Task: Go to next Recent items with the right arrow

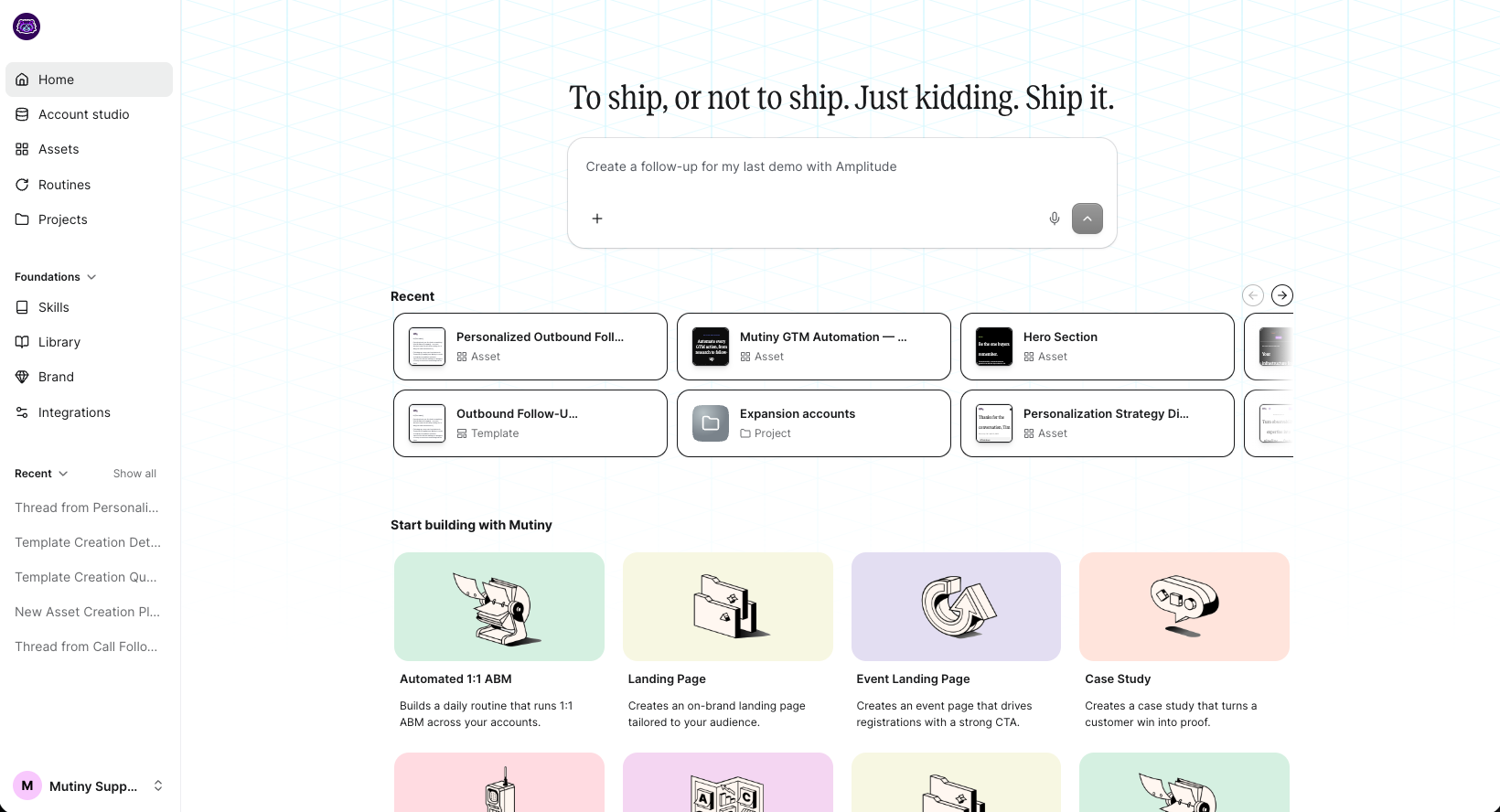Action: (1282, 295)
